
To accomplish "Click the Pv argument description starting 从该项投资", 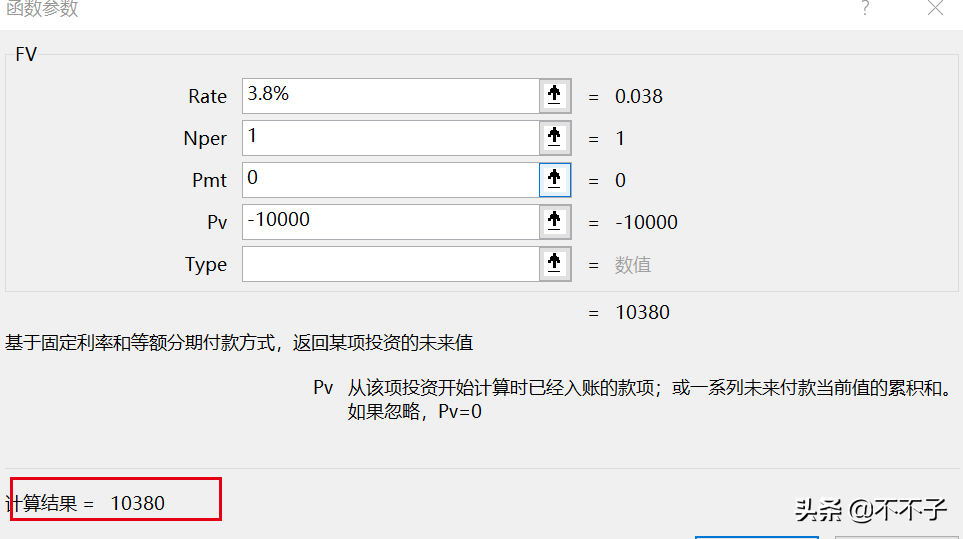I will [650, 400].
